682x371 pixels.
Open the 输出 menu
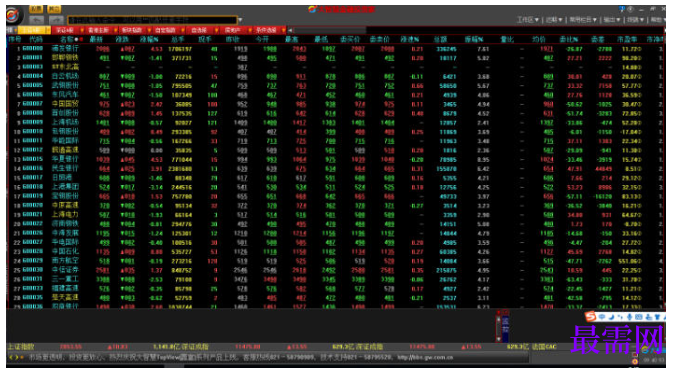point(612,20)
